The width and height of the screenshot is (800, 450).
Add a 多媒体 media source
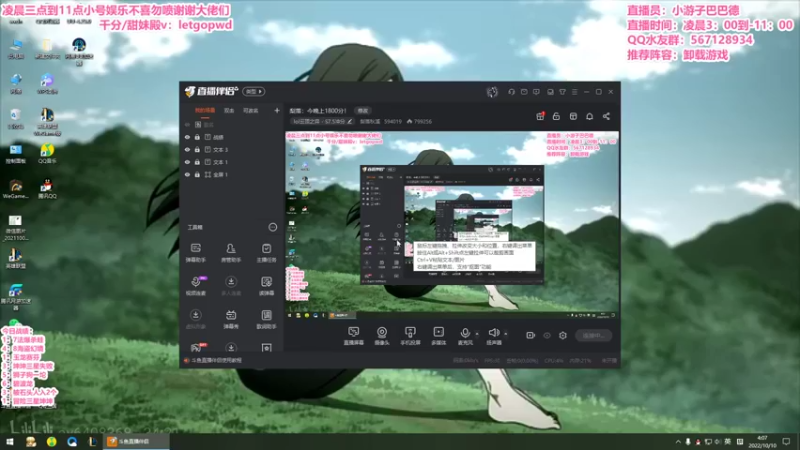(438, 336)
